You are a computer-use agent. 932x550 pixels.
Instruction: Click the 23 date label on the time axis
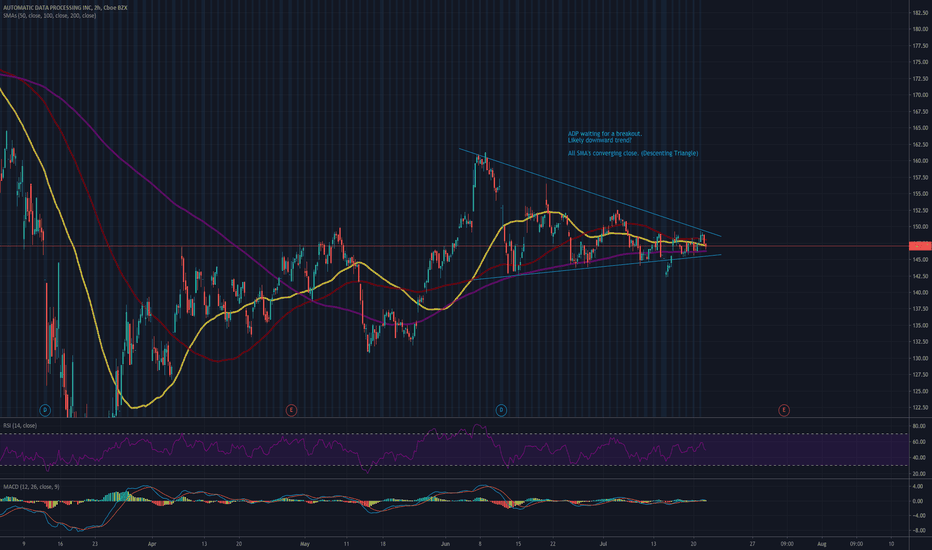(95, 543)
